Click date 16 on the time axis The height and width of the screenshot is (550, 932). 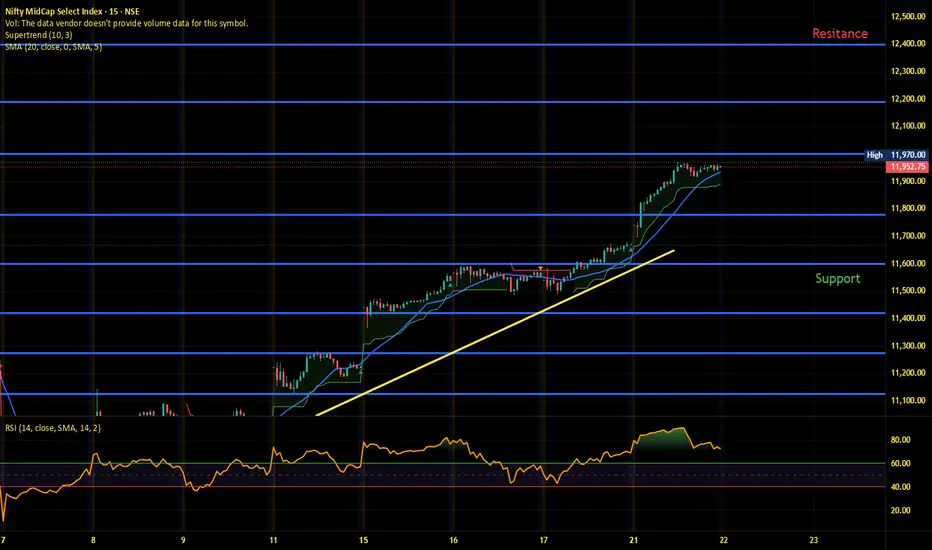(454, 540)
